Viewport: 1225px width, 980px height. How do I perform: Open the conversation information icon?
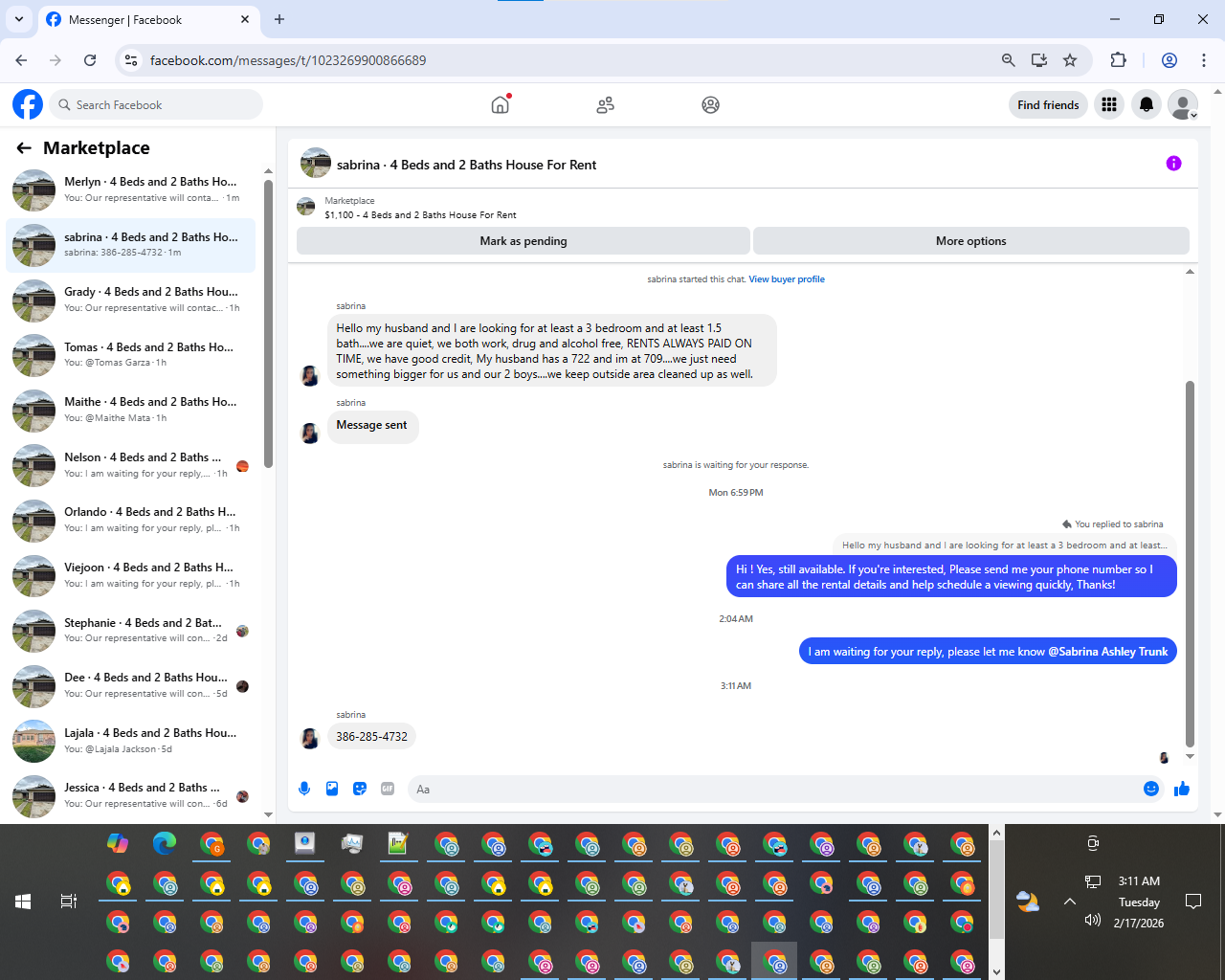click(x=1173, y=164)
